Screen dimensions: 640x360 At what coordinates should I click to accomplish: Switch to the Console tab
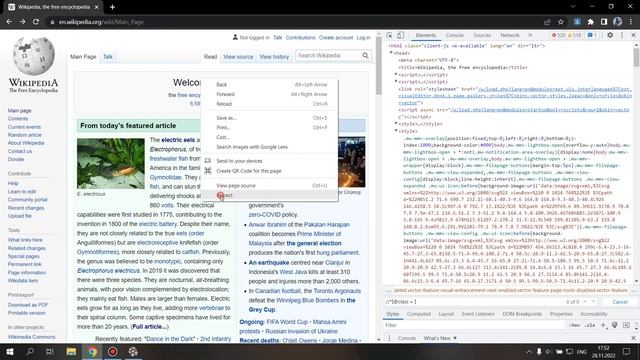[x=454, y=36]
